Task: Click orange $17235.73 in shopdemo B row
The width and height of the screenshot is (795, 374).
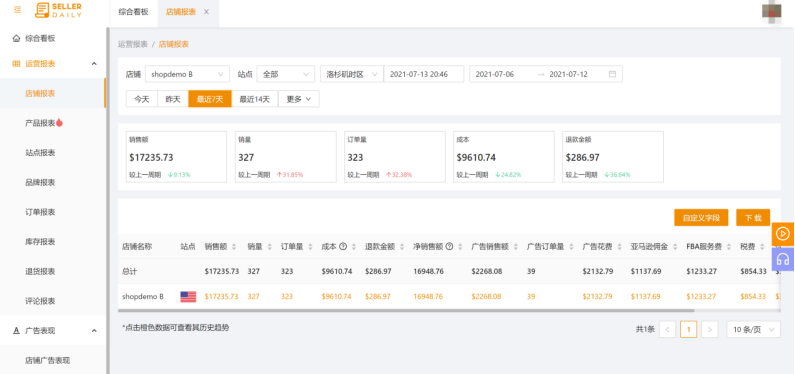Action: click(x=222, y=296)
